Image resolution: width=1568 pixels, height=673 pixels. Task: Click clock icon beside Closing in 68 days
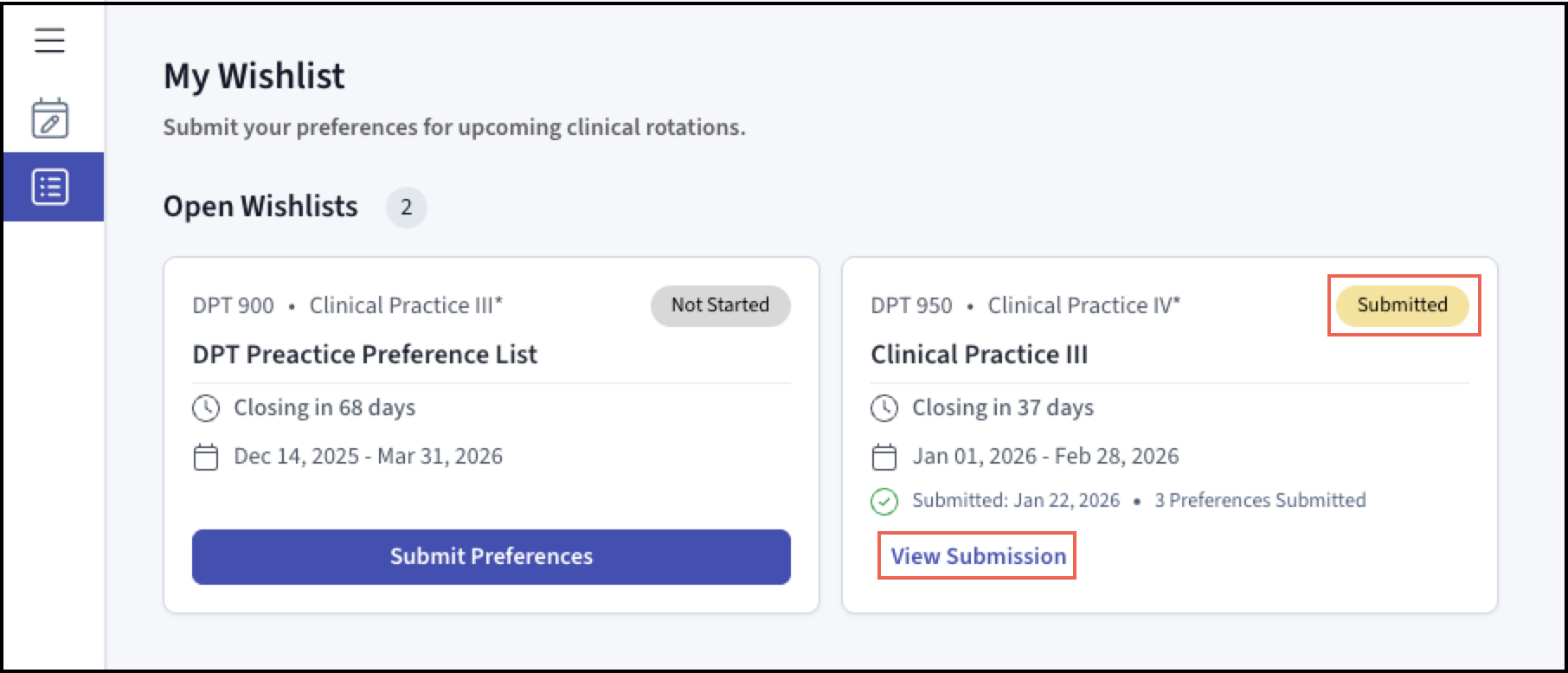tap(206, 408)
